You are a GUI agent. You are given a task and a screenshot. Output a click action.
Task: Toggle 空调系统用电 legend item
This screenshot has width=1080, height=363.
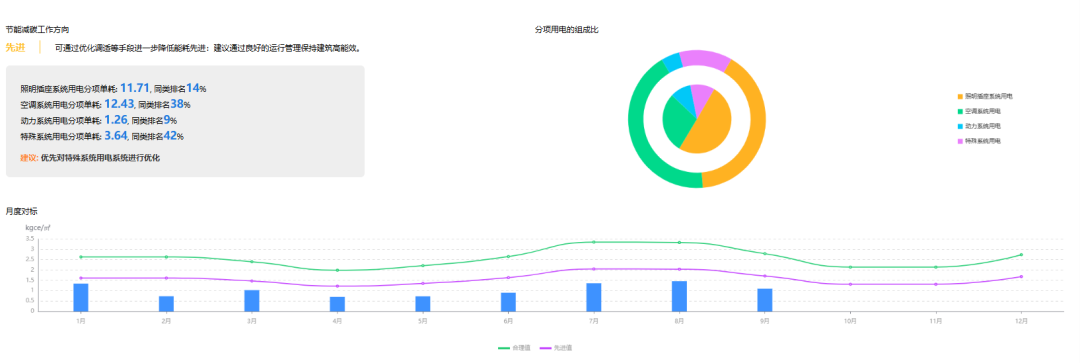979,111
